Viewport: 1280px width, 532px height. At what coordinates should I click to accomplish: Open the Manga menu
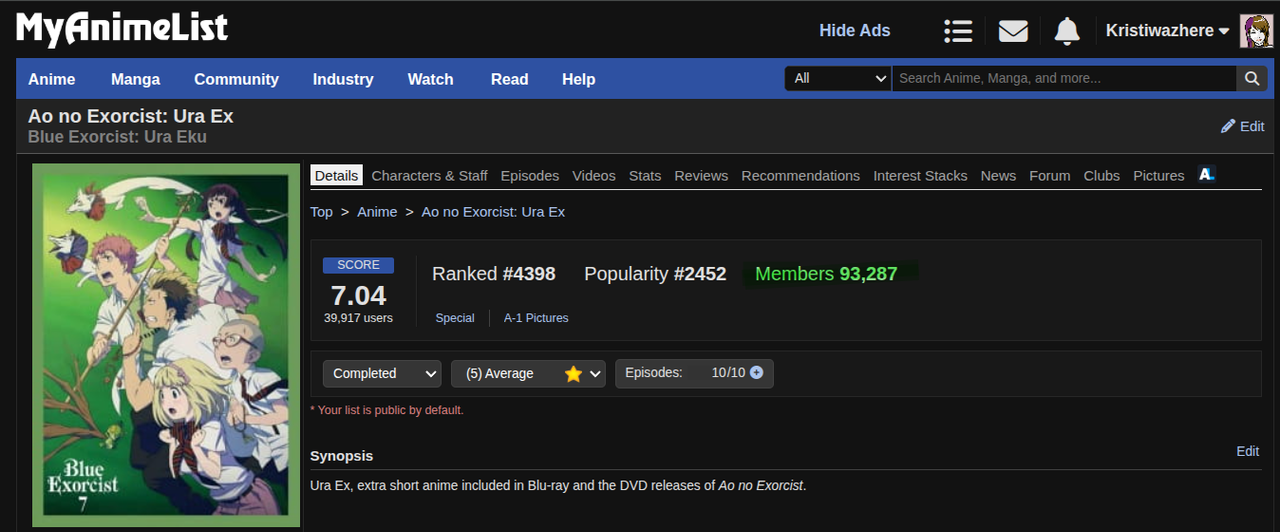[135, 79]
